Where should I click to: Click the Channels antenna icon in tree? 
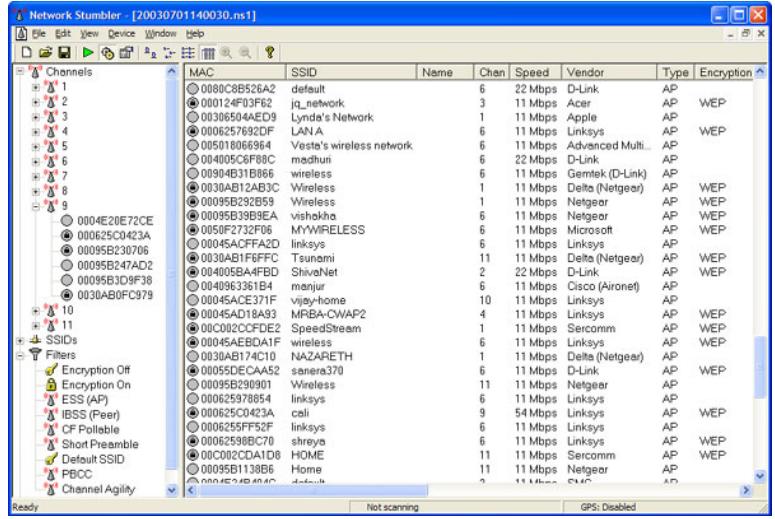(x=35, y=72)
